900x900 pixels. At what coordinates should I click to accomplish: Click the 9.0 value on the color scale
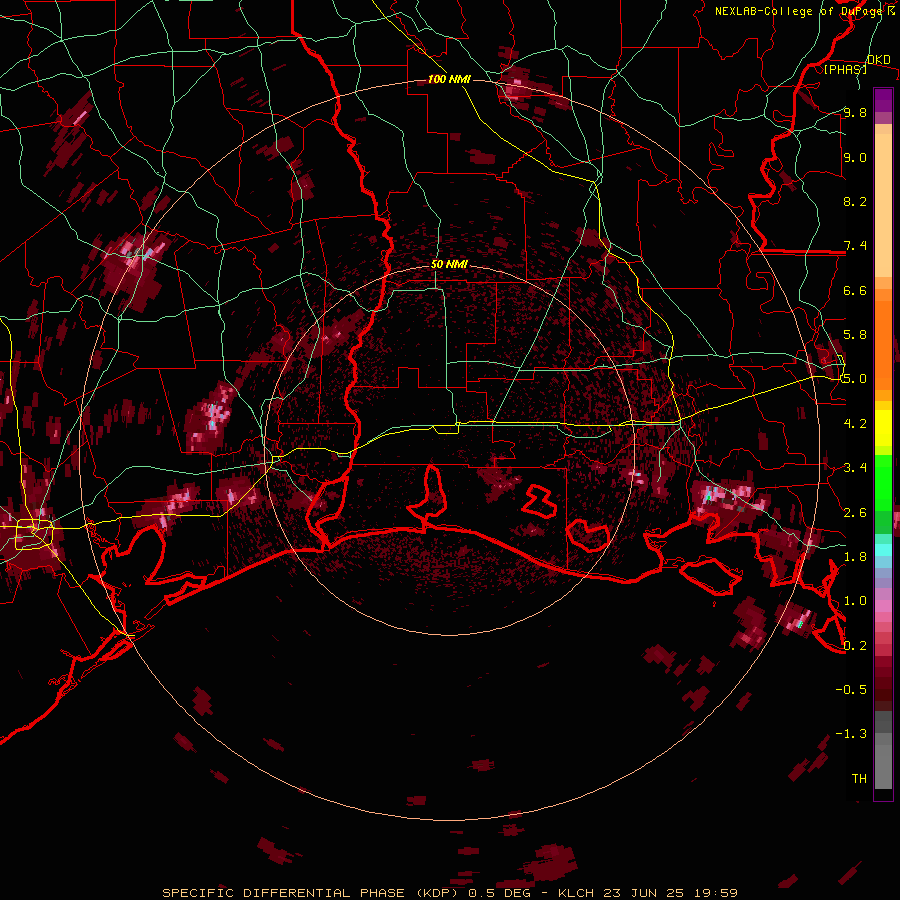click(855, 157)
